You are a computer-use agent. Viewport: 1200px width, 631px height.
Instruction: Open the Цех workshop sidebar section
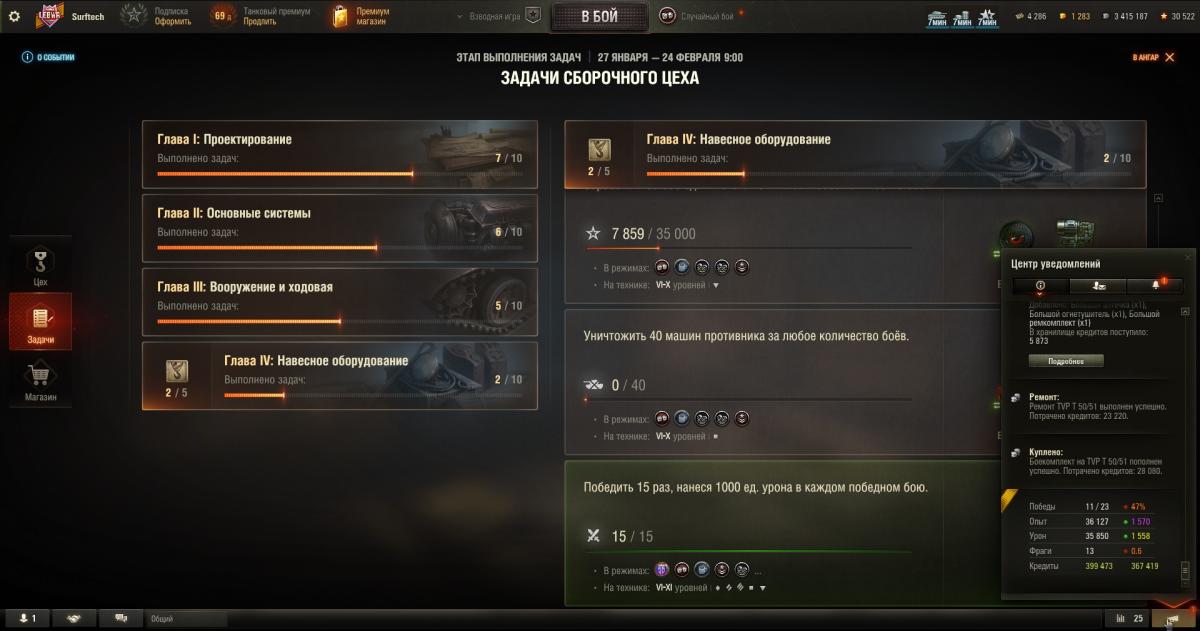click(x=40, y=266)
